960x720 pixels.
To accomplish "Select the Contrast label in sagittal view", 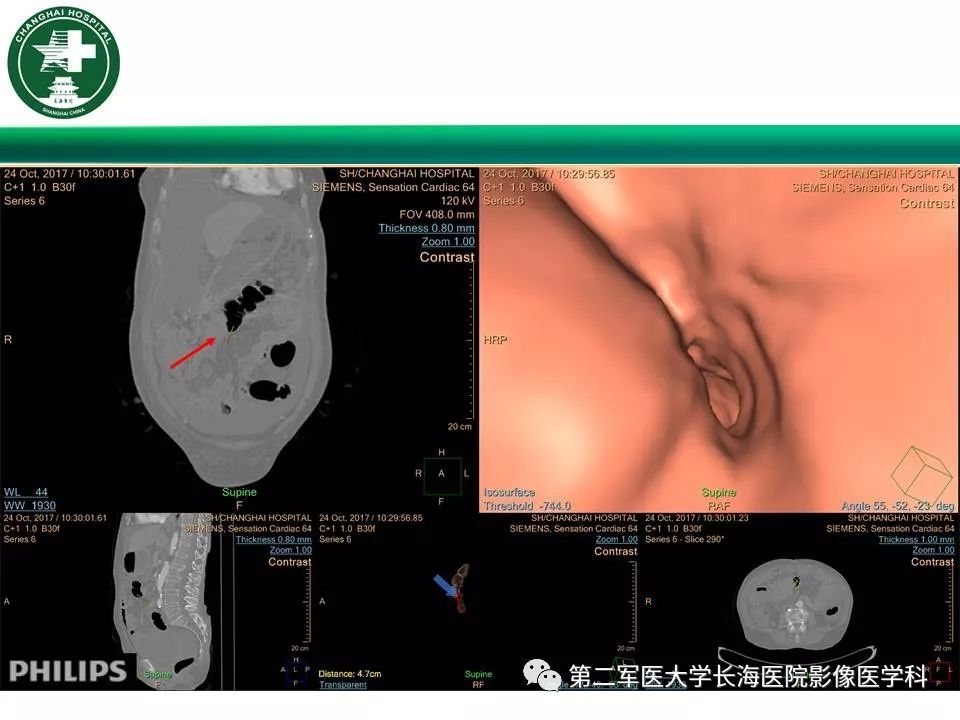I will [x=290, y=561].
